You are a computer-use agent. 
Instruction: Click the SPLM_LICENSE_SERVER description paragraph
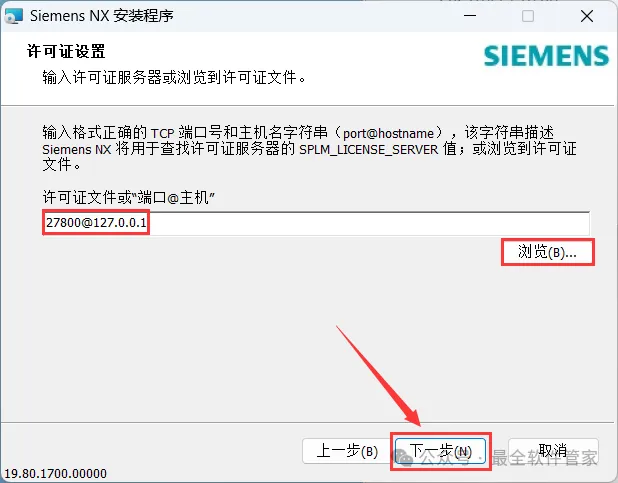click(x=309, y=149)
